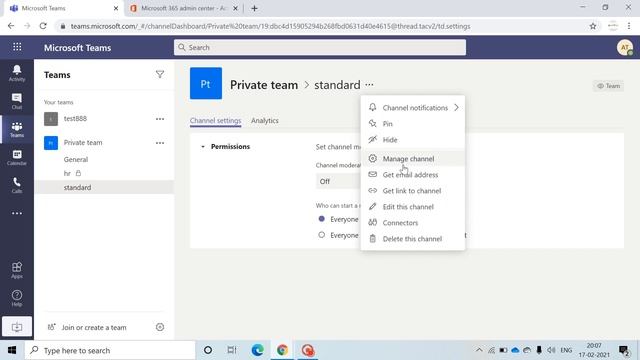Image resolution: width=640 pixels, height=360 pixels.
Task: Open the Calendar app icon
Action: pyautogui.click(x=17, y=157)
